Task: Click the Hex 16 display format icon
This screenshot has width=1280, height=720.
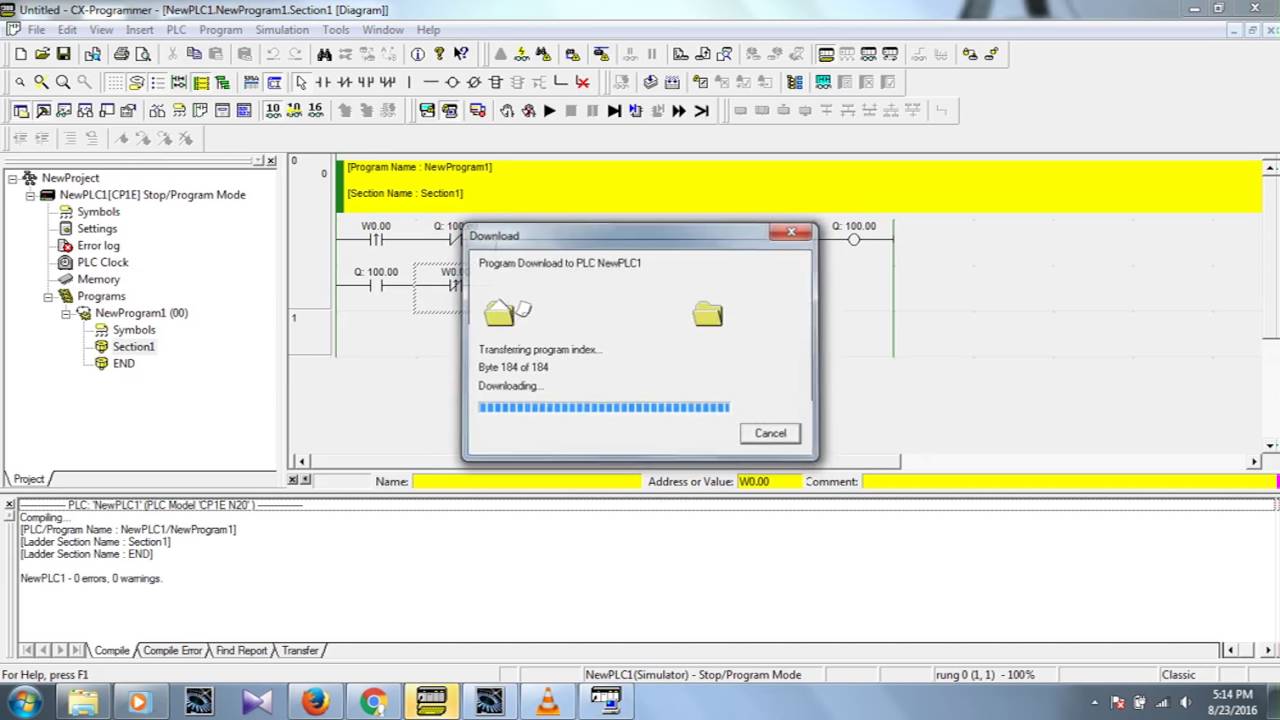Action: pyautogui.click(x=316, y=111)
